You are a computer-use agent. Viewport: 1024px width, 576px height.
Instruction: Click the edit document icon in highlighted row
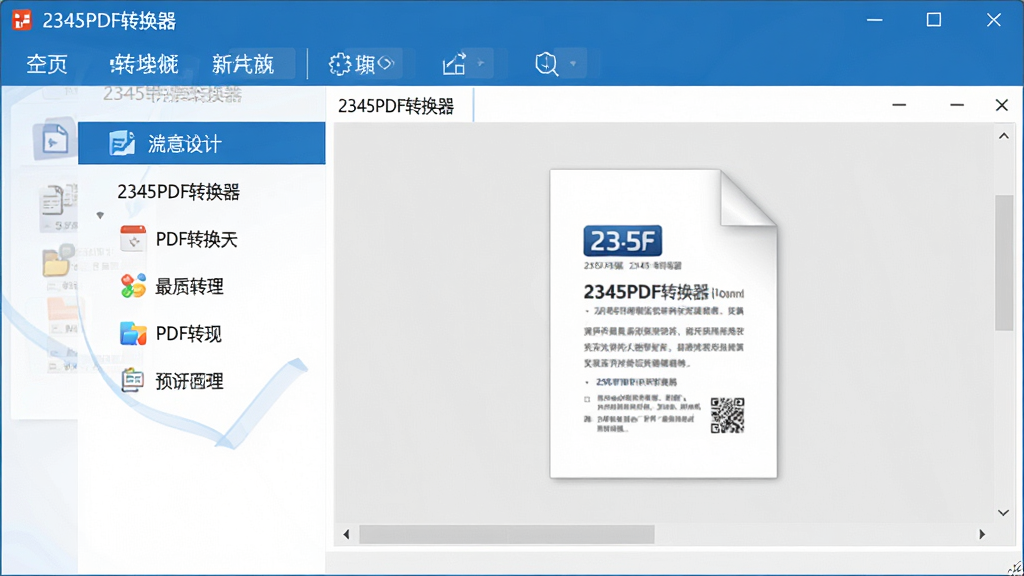tap(122, 143)
